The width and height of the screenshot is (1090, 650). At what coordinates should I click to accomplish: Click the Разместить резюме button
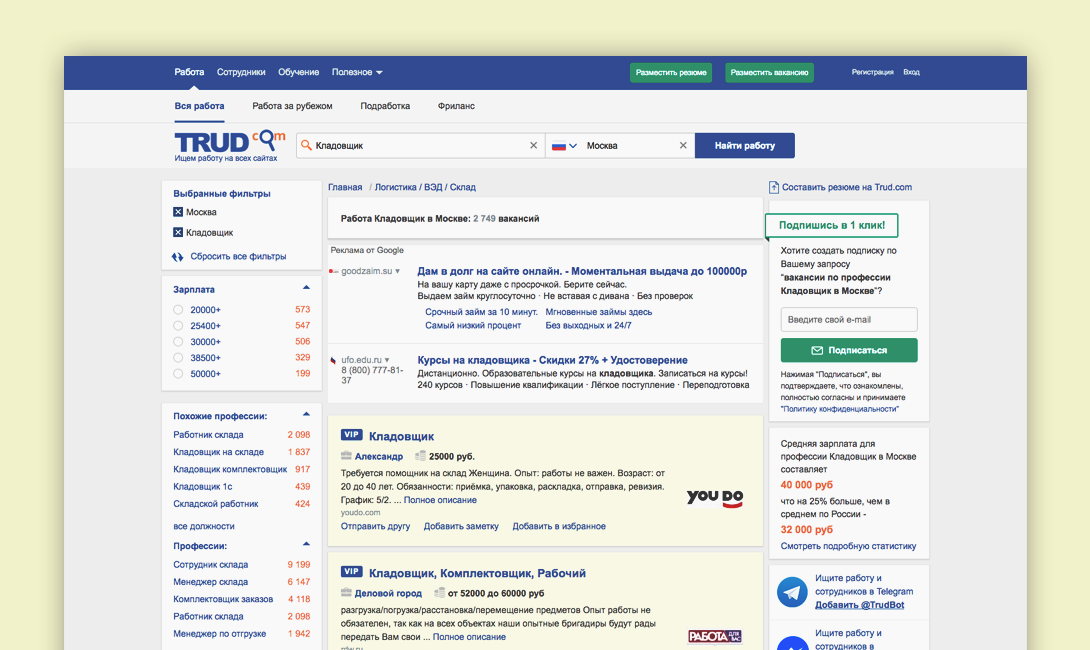[671, 73]
